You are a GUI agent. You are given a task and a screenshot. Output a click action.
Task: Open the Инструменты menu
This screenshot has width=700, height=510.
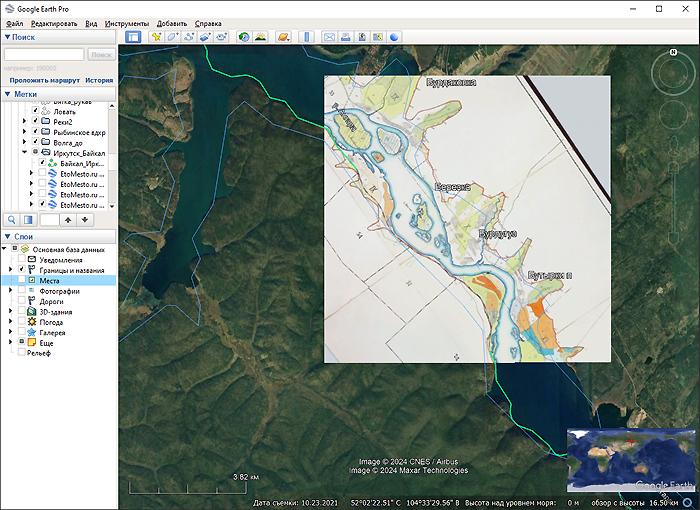[127, 24]
